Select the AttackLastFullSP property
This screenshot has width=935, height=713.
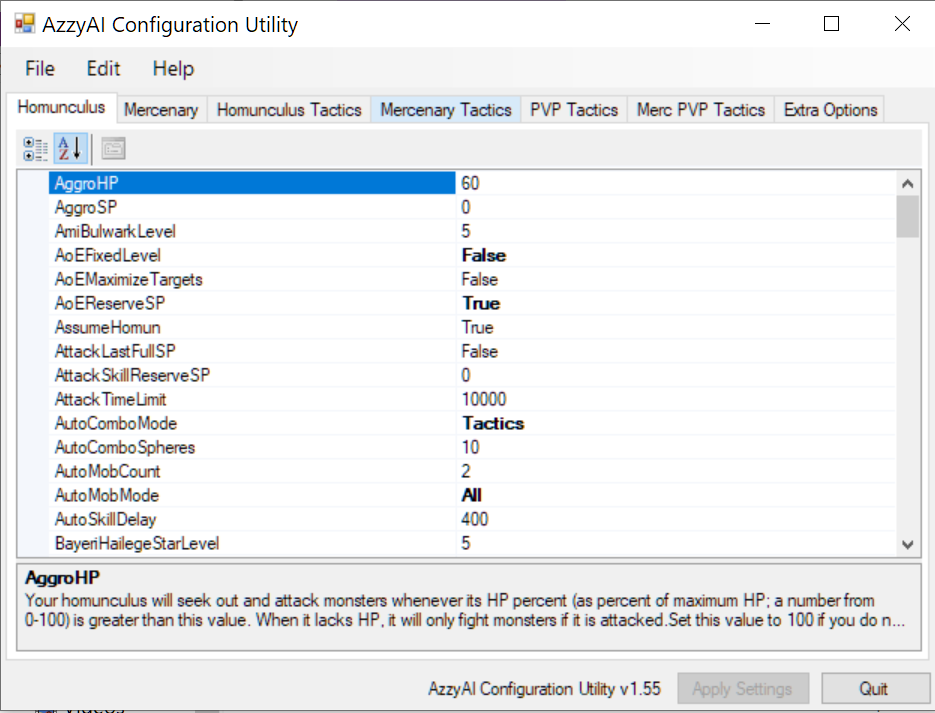pyautogui.click(x=252, y=351)
